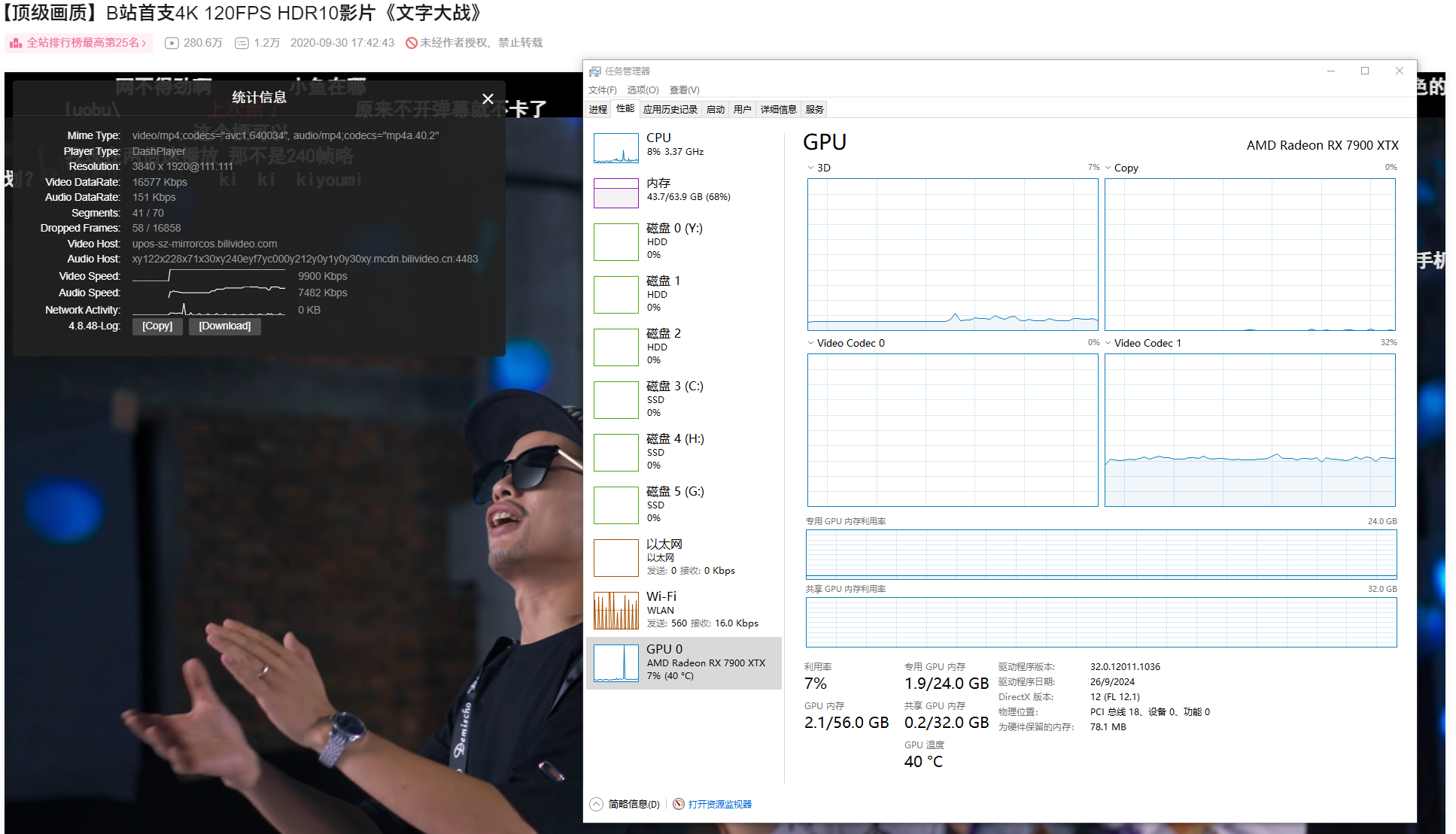Open 全站排行榜最高第25名 ranking badge
This screenshot has height=834, width=1456.
point(78,43)
